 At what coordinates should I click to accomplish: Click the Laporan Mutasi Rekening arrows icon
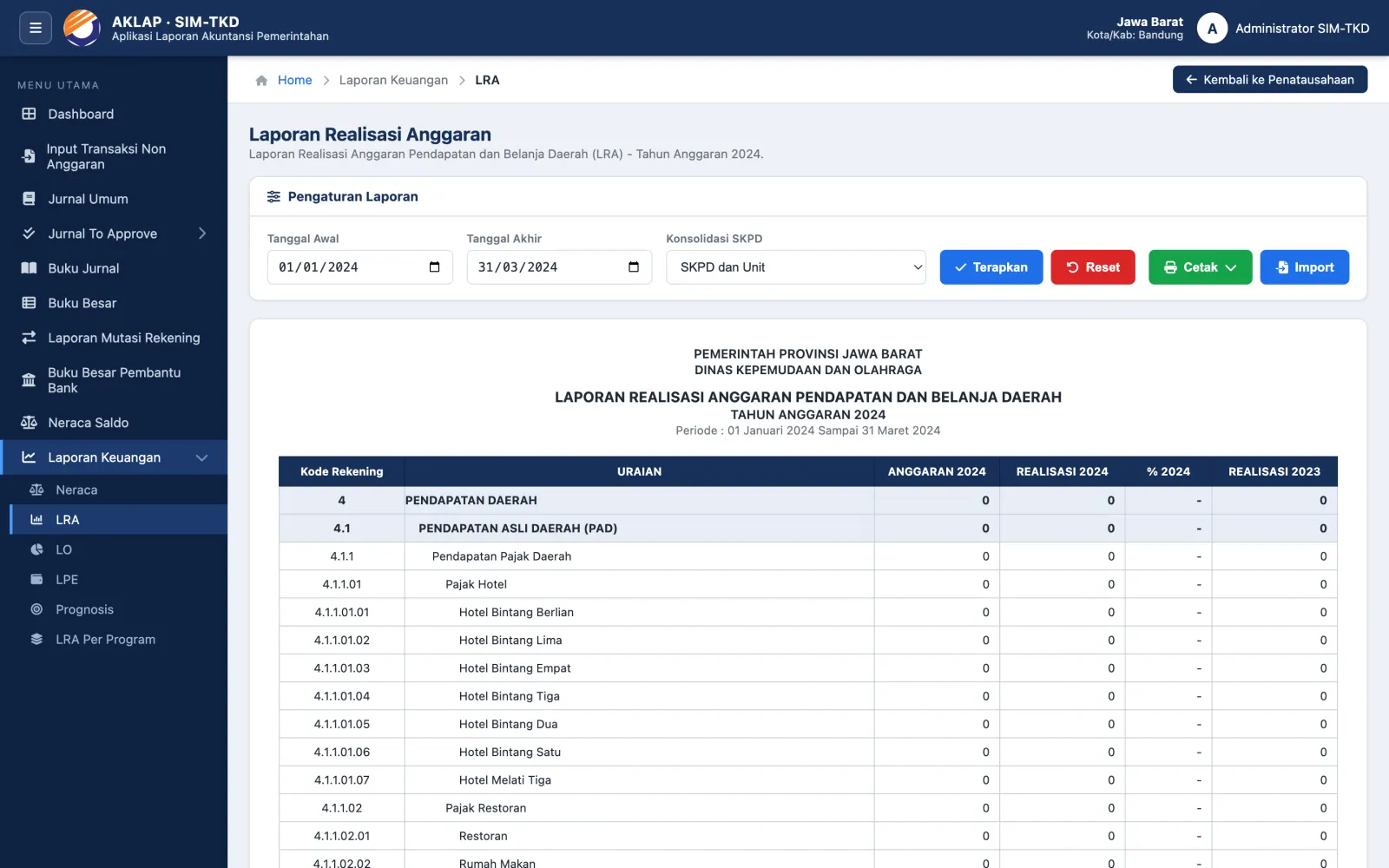click(29, 338)
